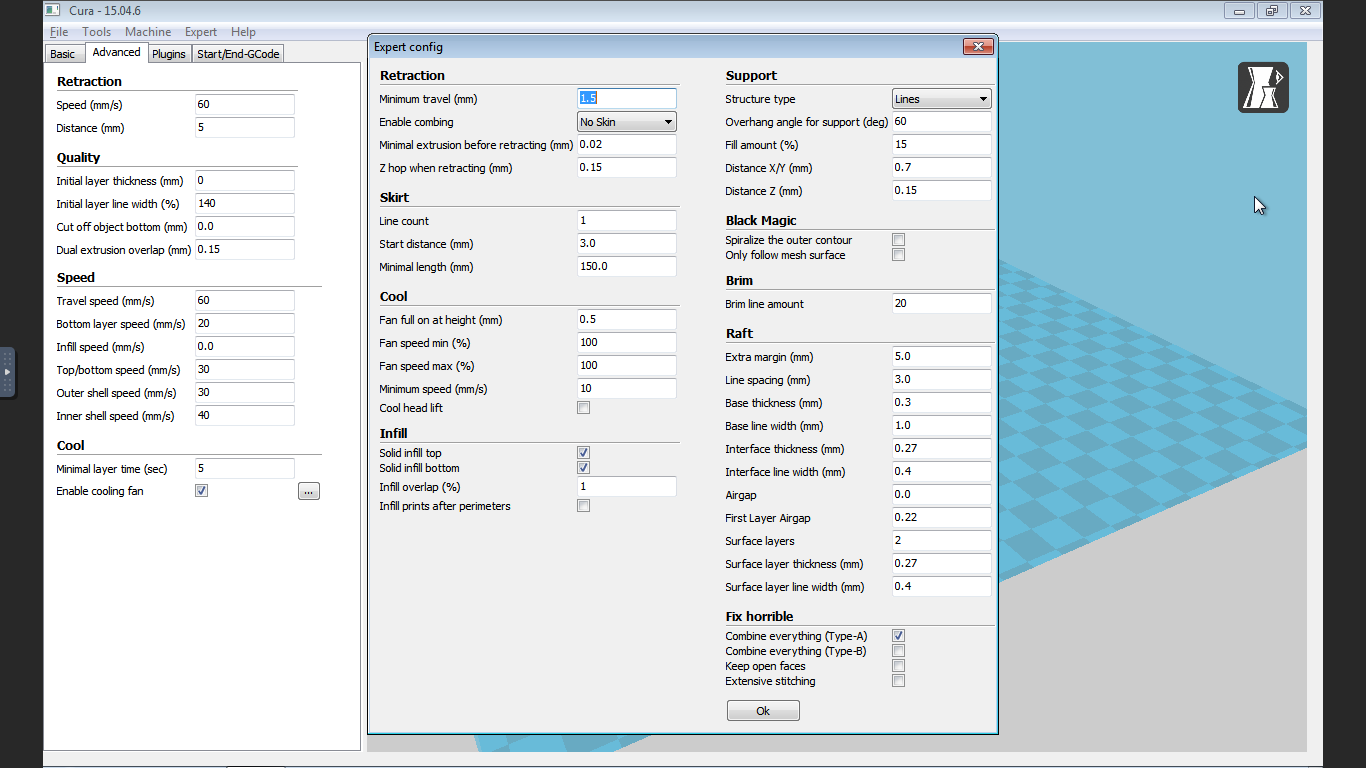Toggle Enable cooling fan checkbox
The width and height of the screenshot is (1366, 768).
click(x=201, y=491)
